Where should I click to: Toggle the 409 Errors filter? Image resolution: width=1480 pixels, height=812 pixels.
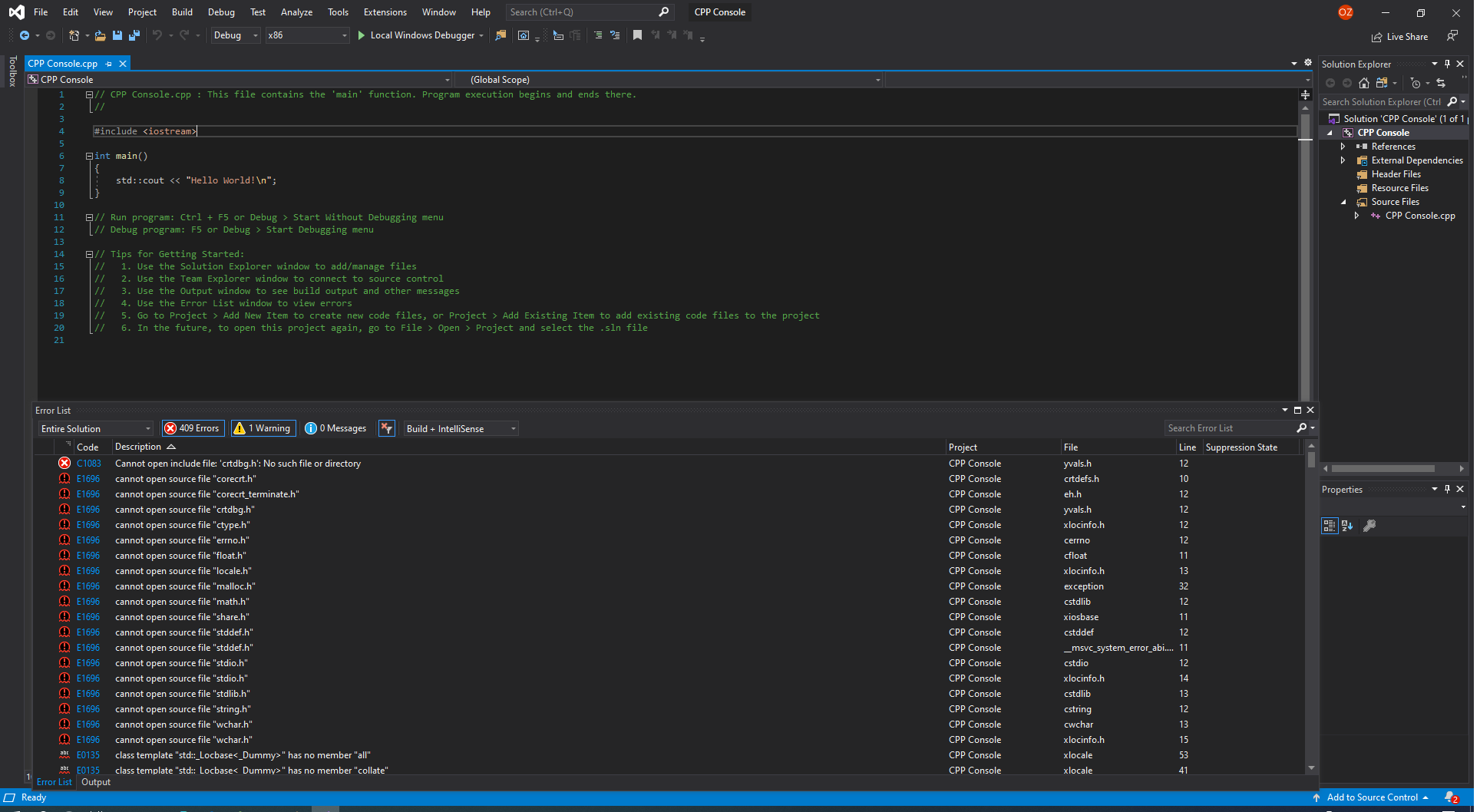click(193, 428)
